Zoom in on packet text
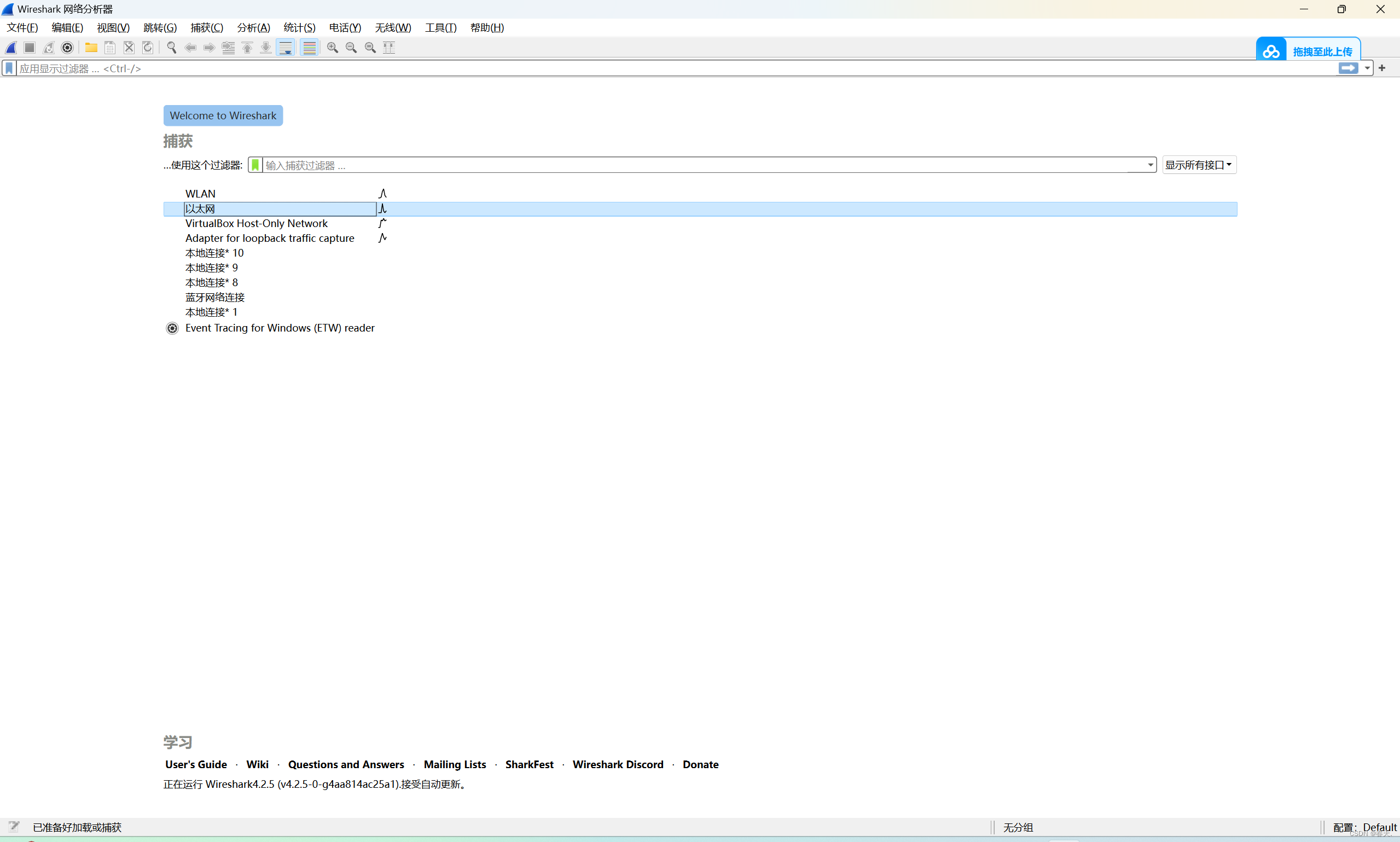 (x=333, y=48)
